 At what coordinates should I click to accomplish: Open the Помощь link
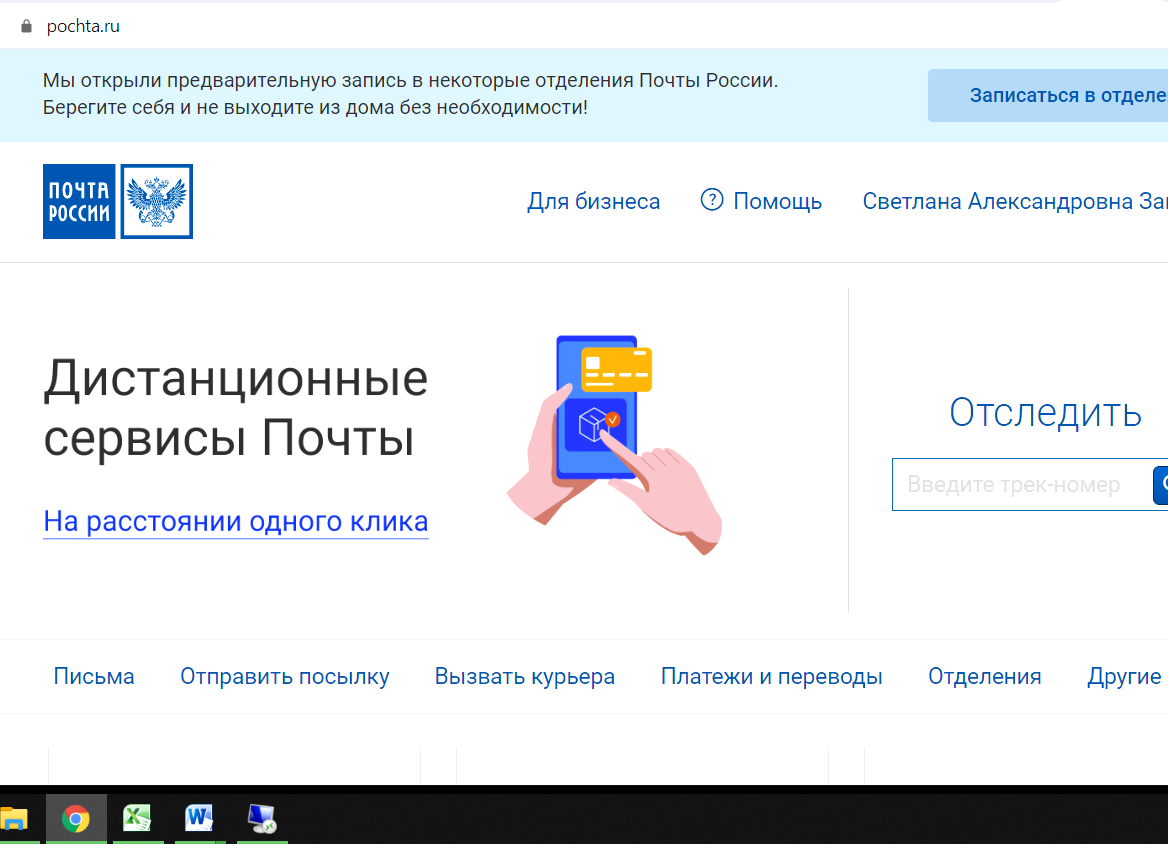coord(778,201)
